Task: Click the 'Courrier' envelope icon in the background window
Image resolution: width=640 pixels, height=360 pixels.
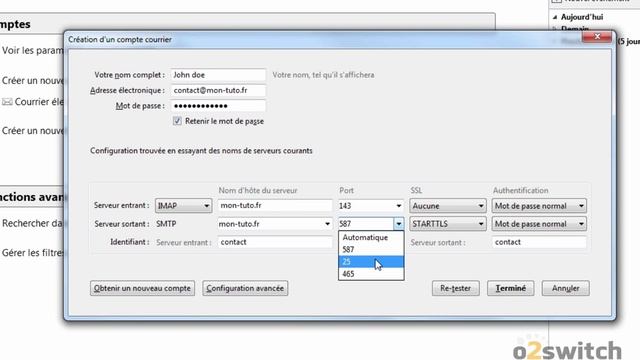Action: tap(7, 102)
